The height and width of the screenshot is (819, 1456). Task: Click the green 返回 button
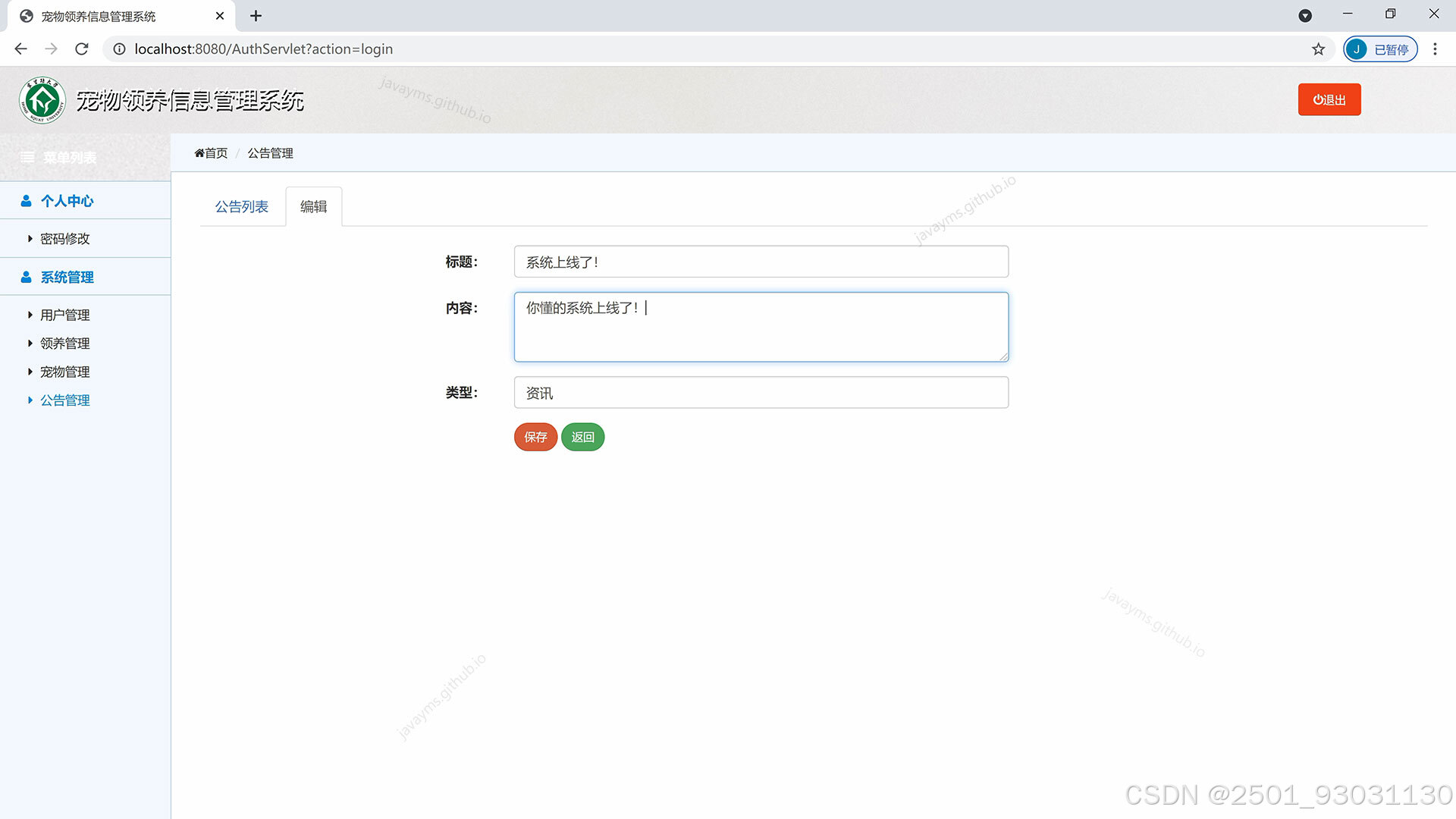click(x=582, y=437)
